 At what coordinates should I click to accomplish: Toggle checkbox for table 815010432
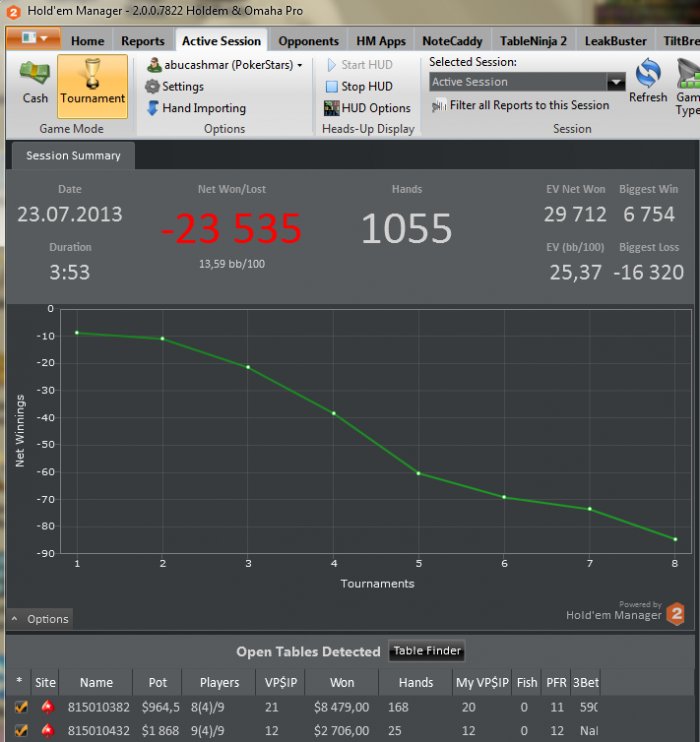click(21, 731)
